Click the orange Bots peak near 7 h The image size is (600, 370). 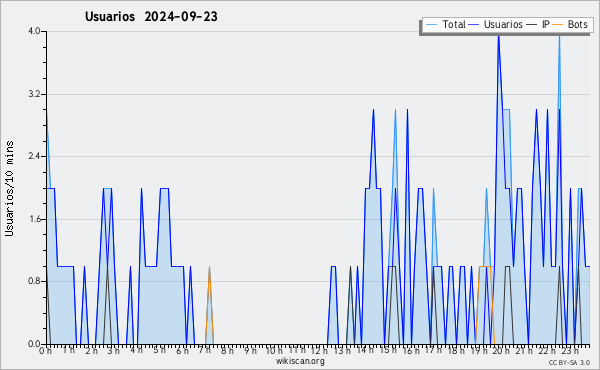click(209, 267)
